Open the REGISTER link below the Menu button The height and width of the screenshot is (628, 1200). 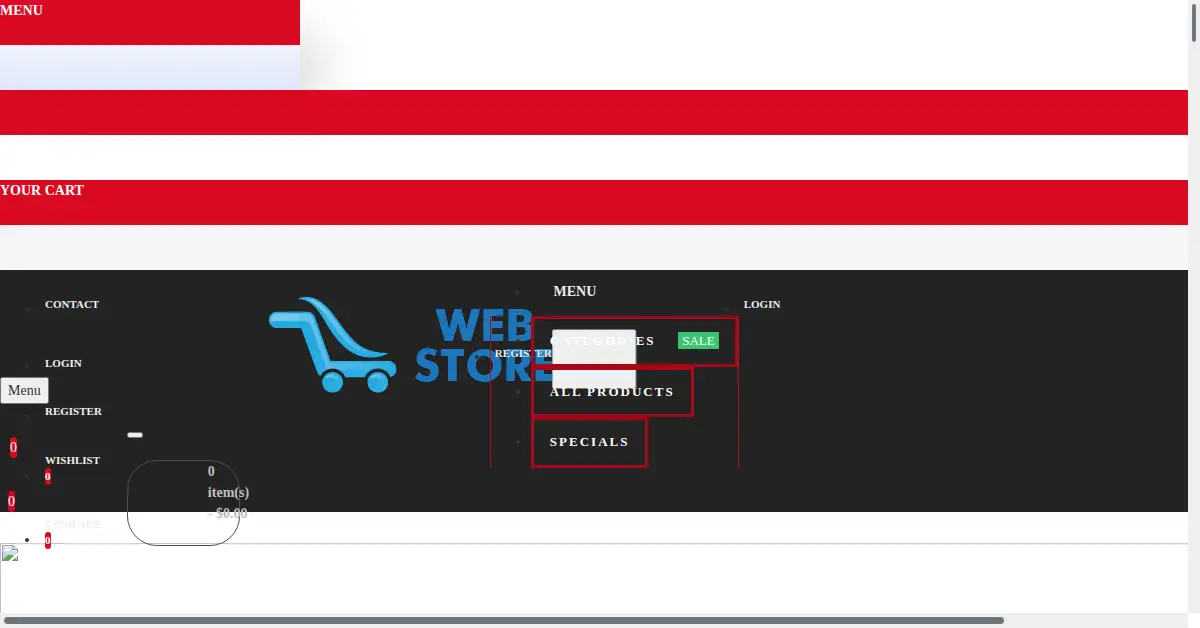[x=73, y=411]
